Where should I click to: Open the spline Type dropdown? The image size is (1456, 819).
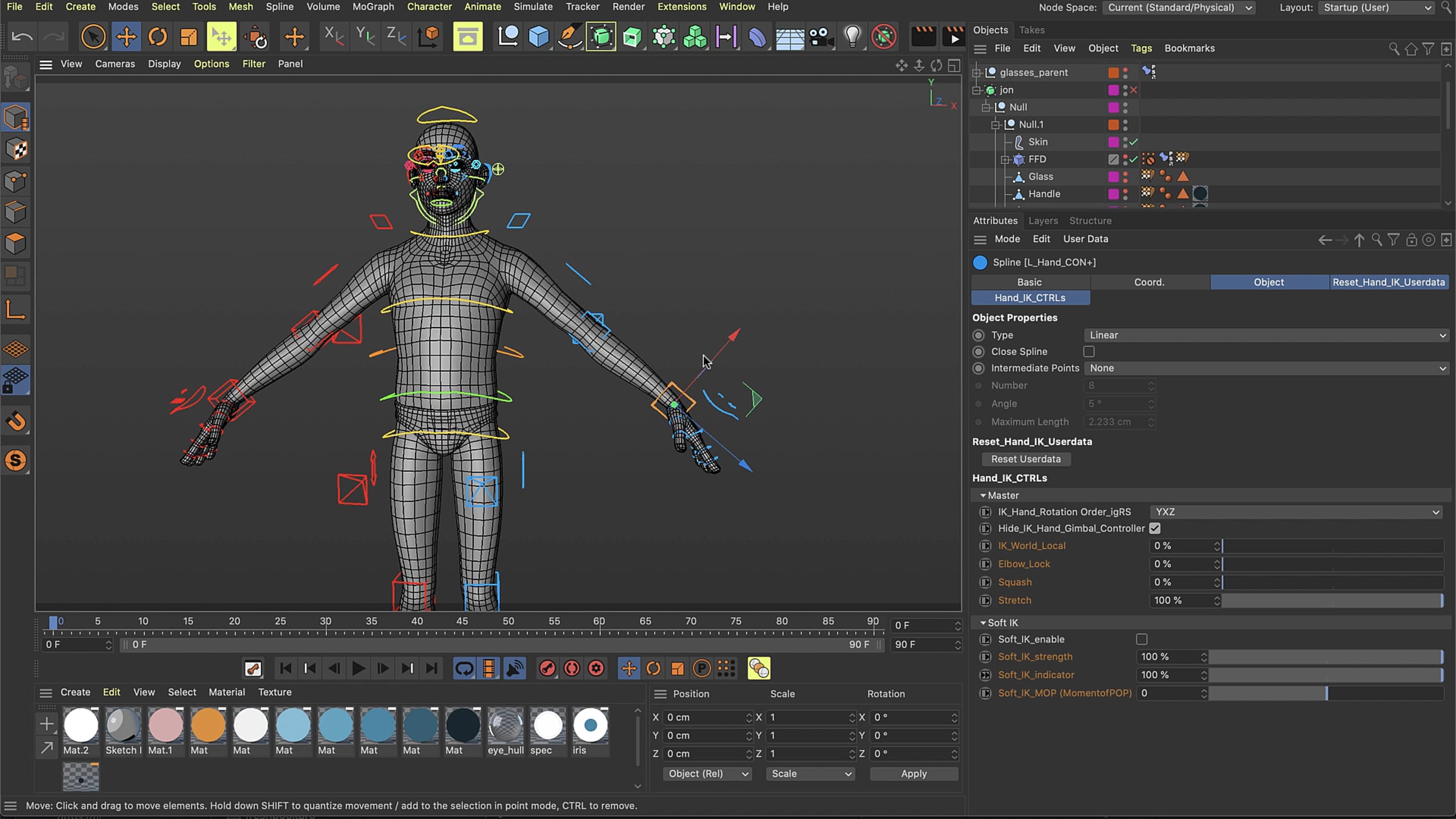(1266, 335)
